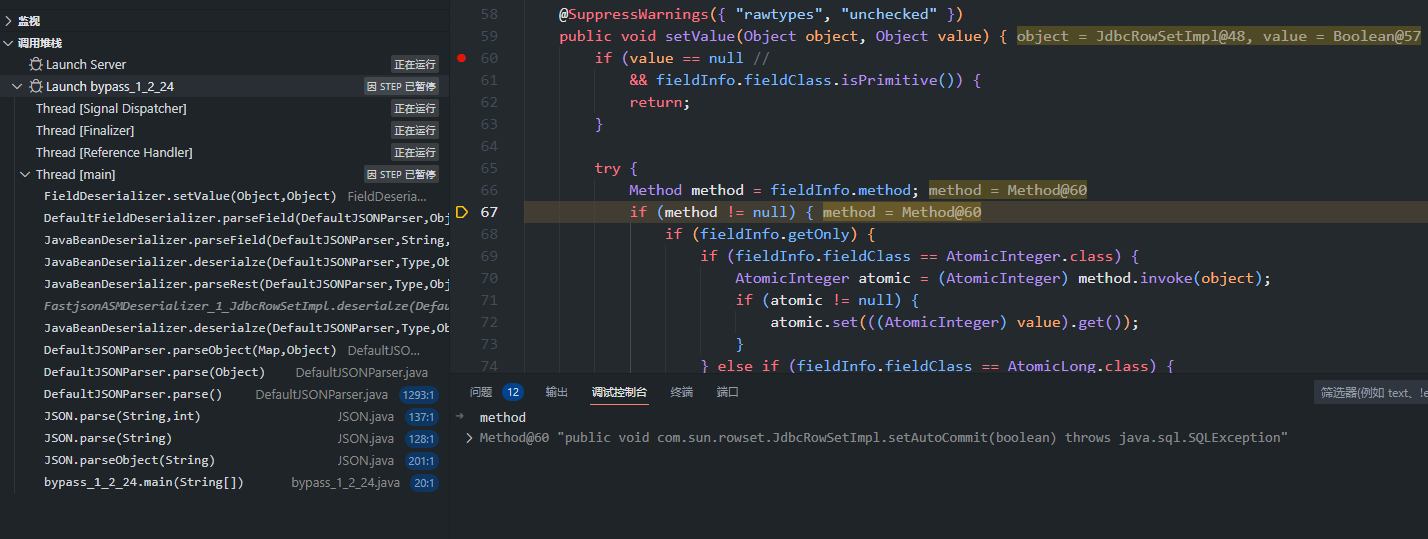
Task: Click the STEP paused badge on Thread [main]
Action: point(401,174)
